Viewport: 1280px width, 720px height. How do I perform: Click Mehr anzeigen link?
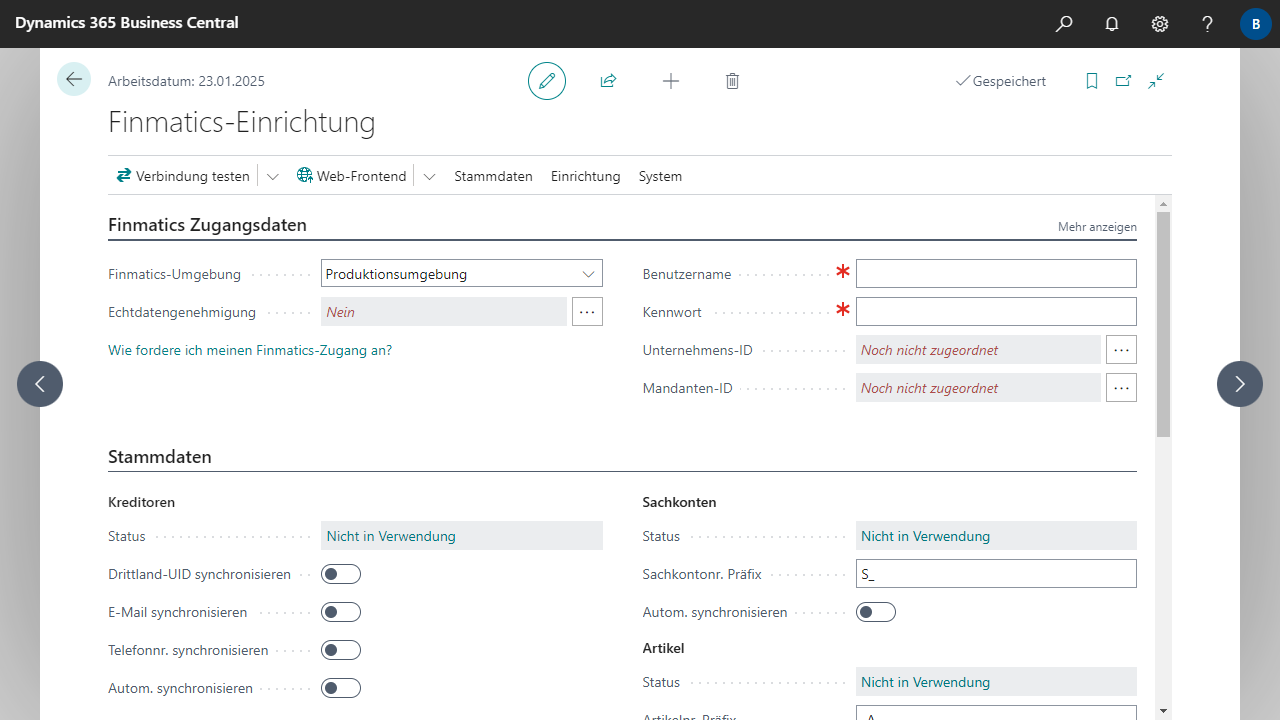click(x=1097, y=227)
